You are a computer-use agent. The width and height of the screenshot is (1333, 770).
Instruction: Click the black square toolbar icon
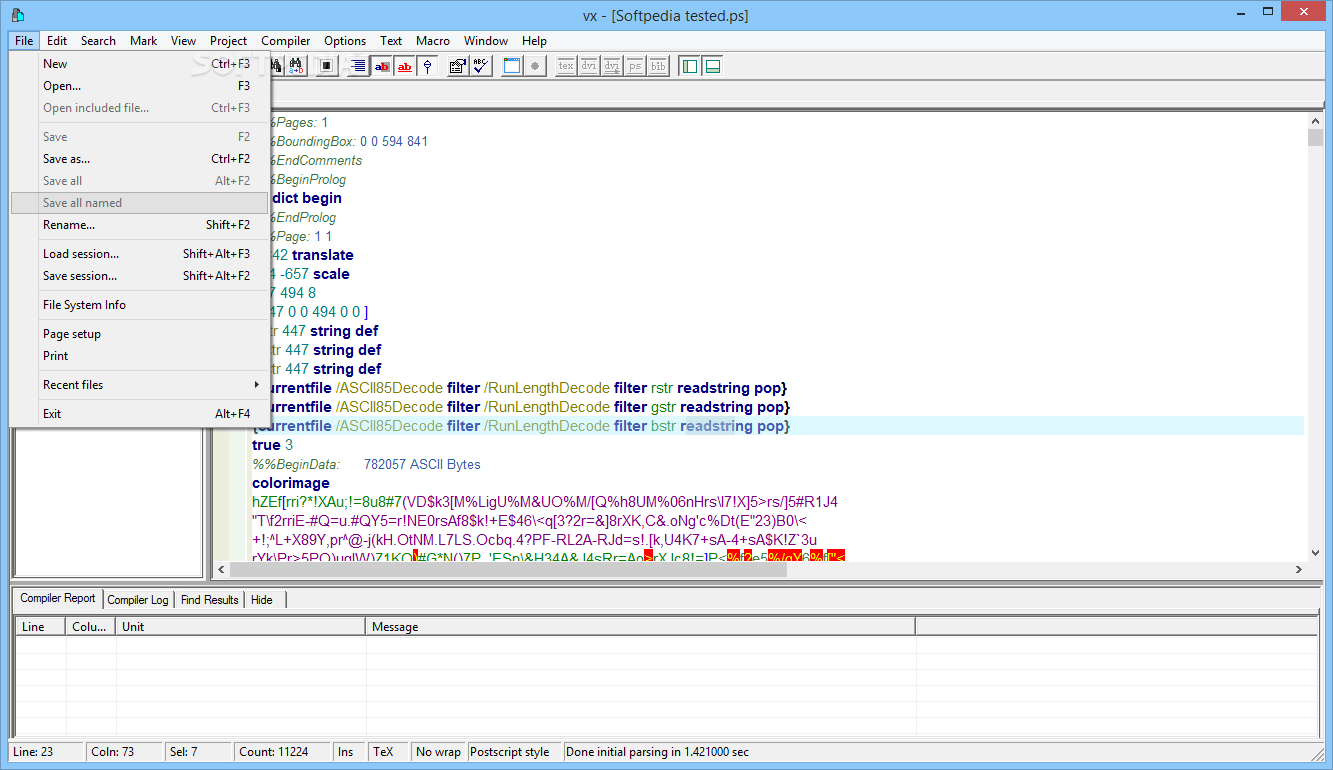[x=326, y=66]
